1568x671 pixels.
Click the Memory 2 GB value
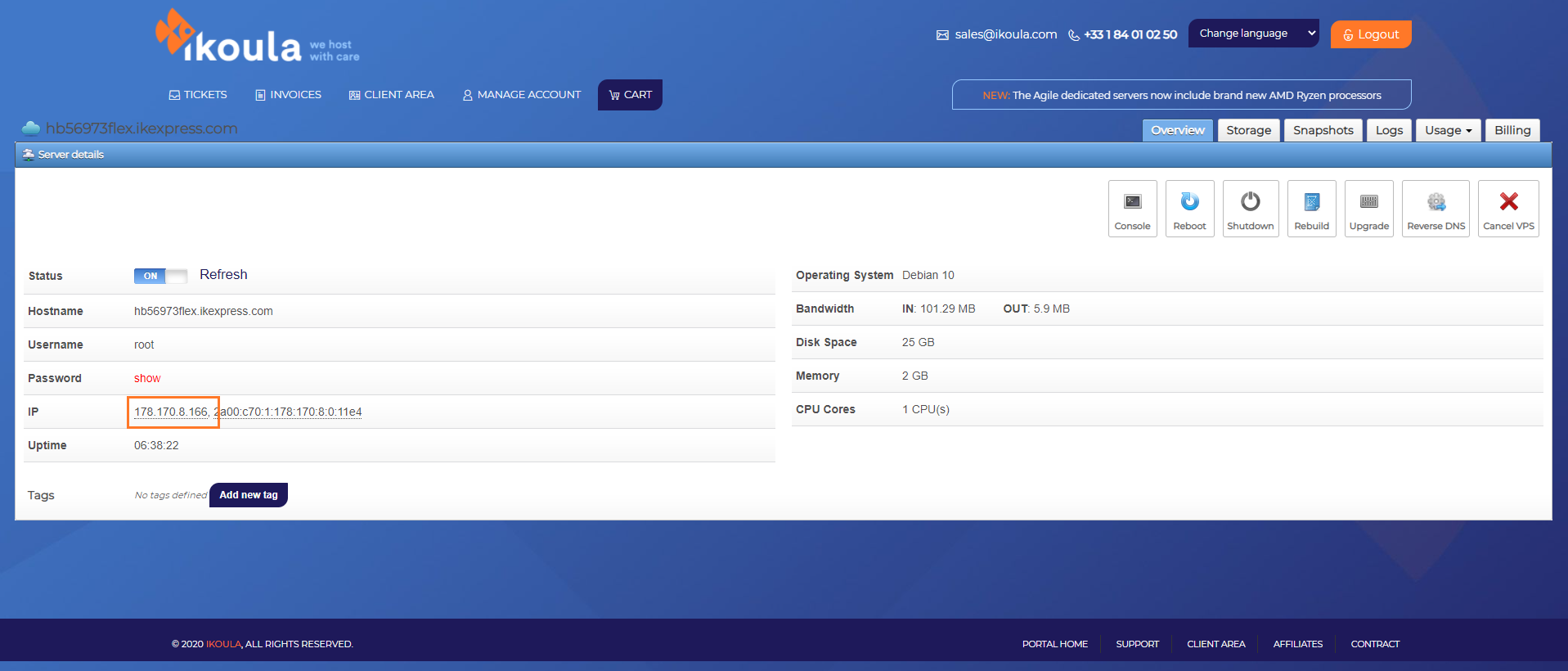pyautogui.click(x=914, y=376)
